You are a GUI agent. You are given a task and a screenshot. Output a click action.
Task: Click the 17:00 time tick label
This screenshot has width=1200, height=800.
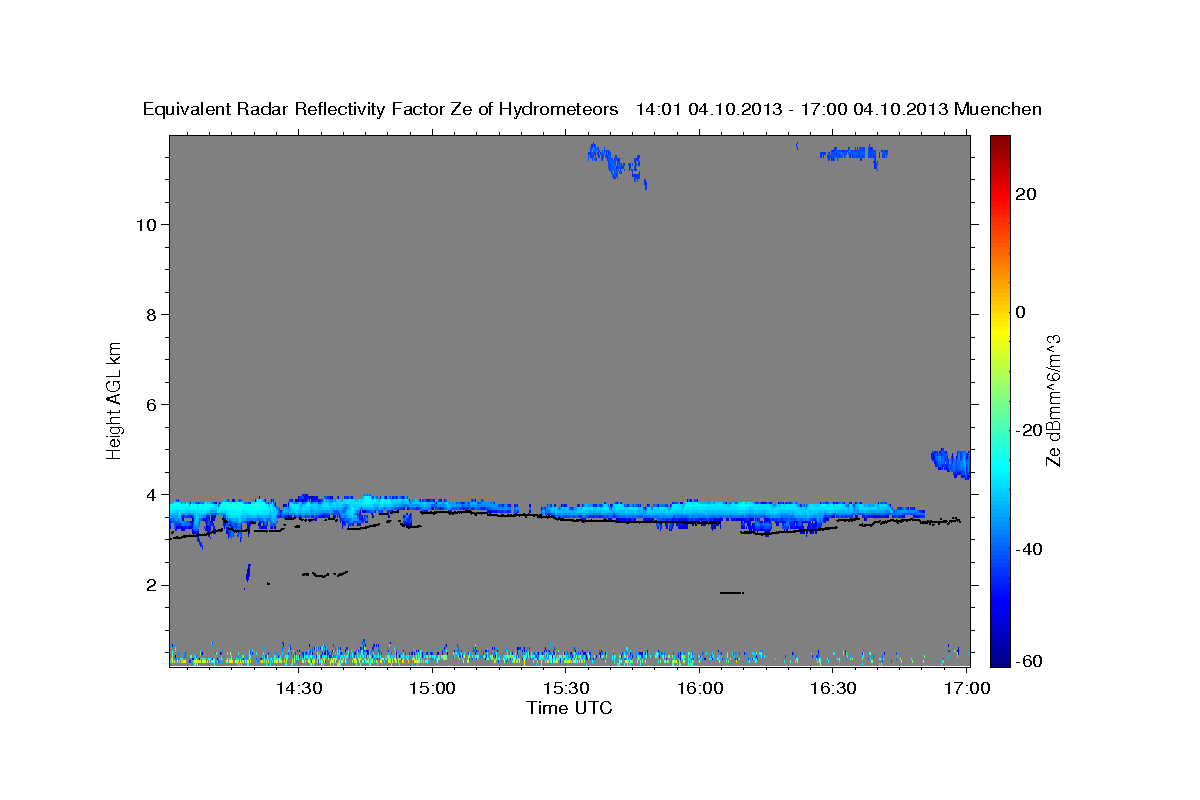966,689
